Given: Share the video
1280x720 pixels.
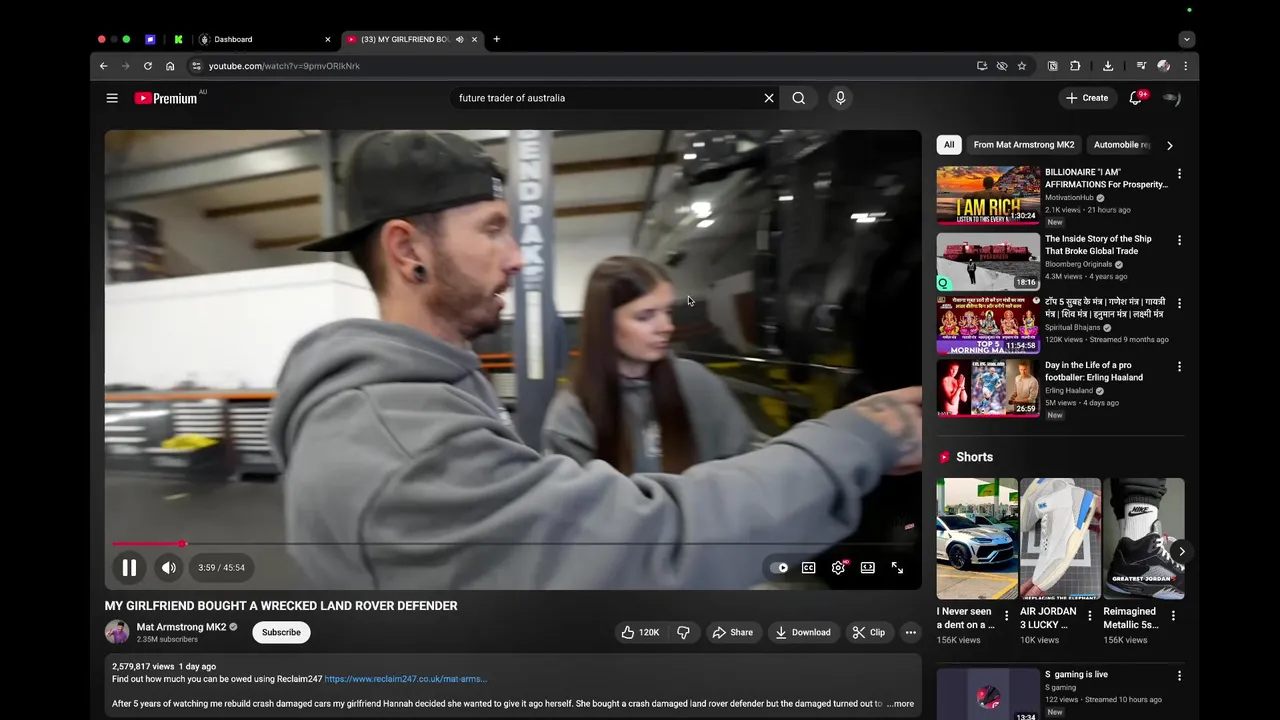Looking at the screenshot, I should (x=732, y=632).
